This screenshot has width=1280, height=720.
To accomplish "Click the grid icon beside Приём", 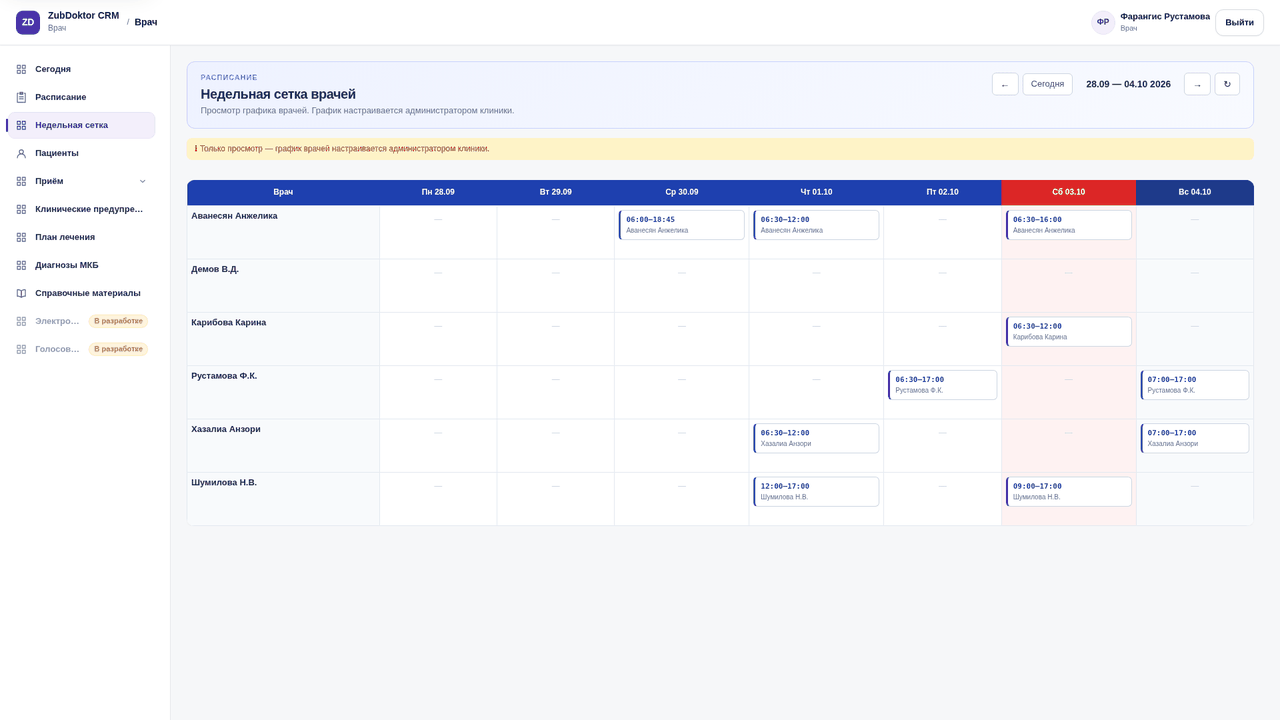I will (21, 181).
